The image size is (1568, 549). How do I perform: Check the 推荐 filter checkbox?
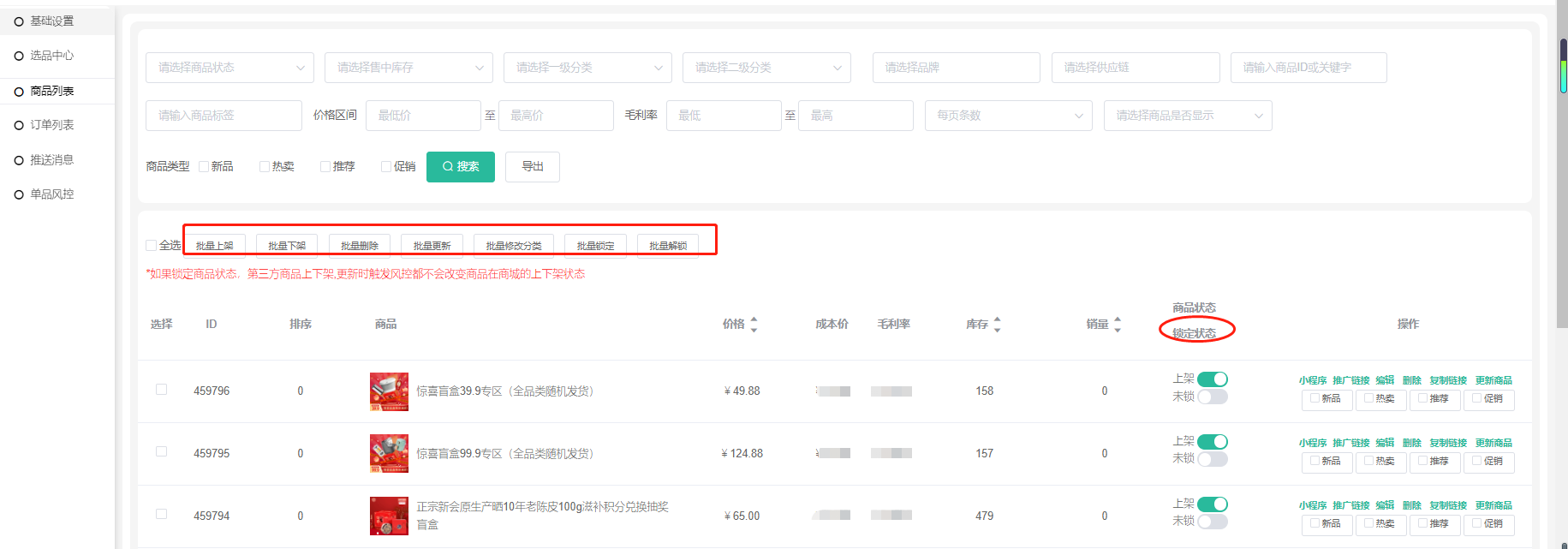pos(325,167)
